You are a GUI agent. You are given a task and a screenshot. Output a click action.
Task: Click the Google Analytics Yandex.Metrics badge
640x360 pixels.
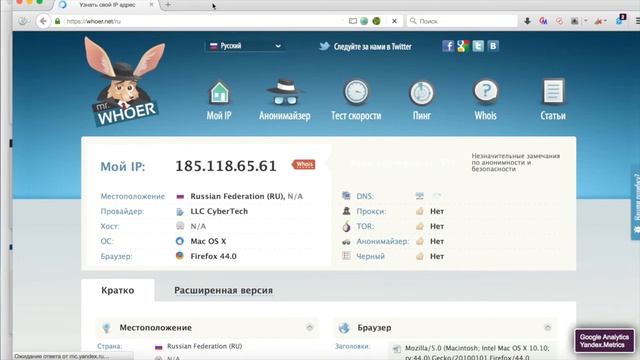[x=604, y=341]
